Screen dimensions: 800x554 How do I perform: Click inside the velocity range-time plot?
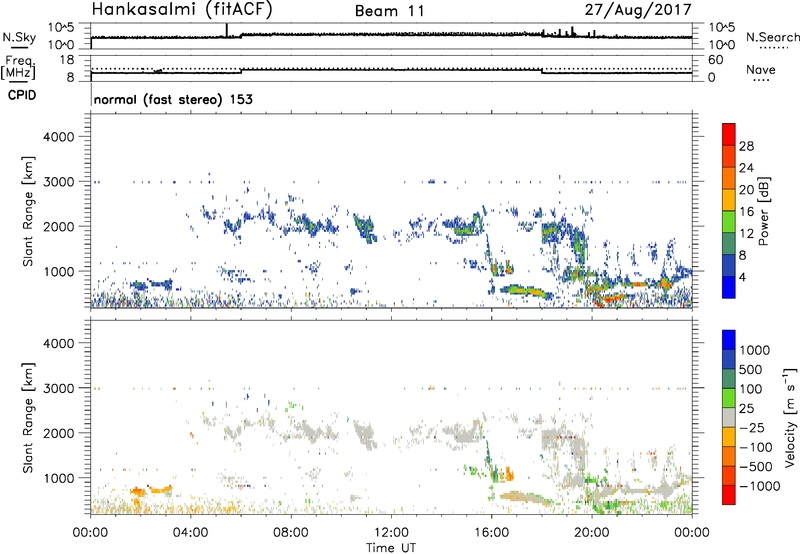coord(391,417)
